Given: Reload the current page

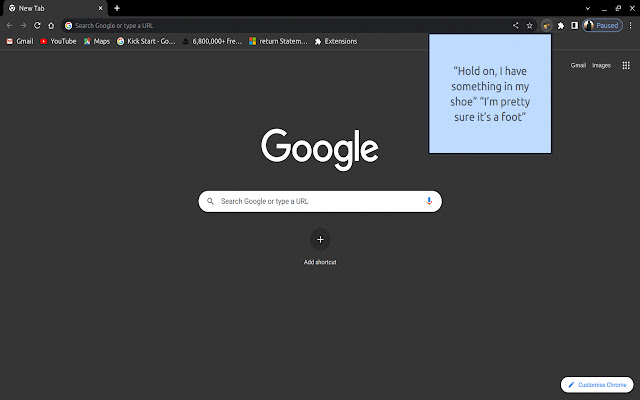Looking at the screenshot, I should click(37, 25).
